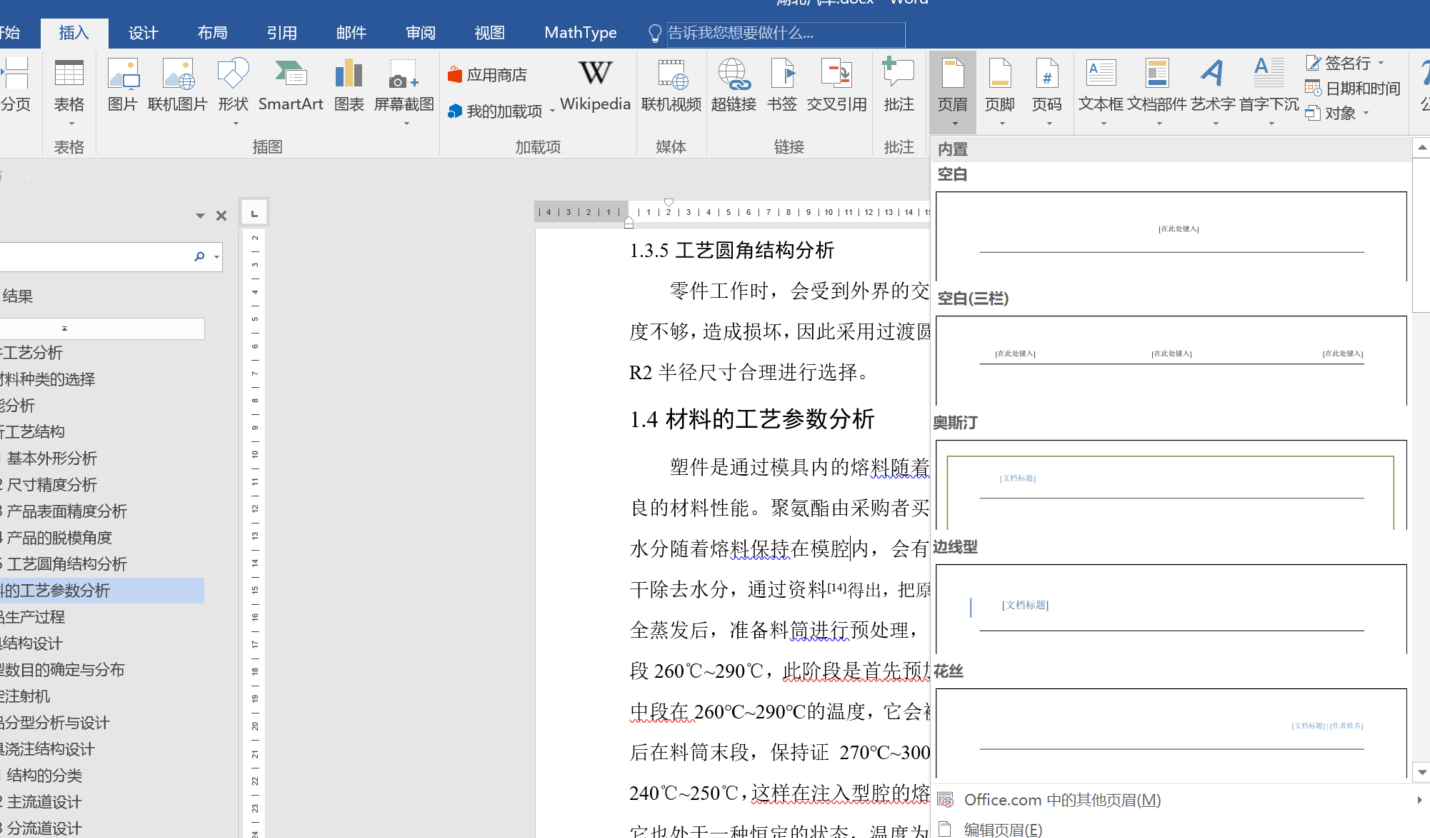
Task: Open the Table insert tool
Action: coord(69,91)
